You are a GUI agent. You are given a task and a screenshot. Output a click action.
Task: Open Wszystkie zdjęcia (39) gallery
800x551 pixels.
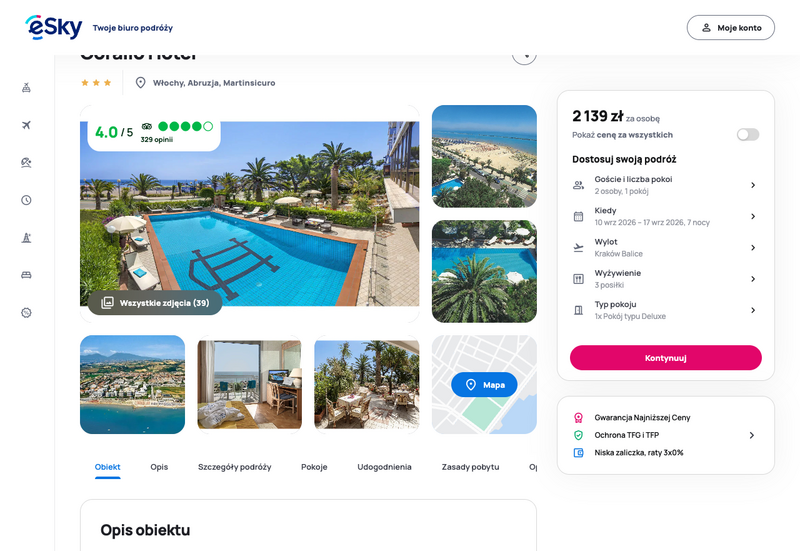pyautogui.click(x=155, y=303)
